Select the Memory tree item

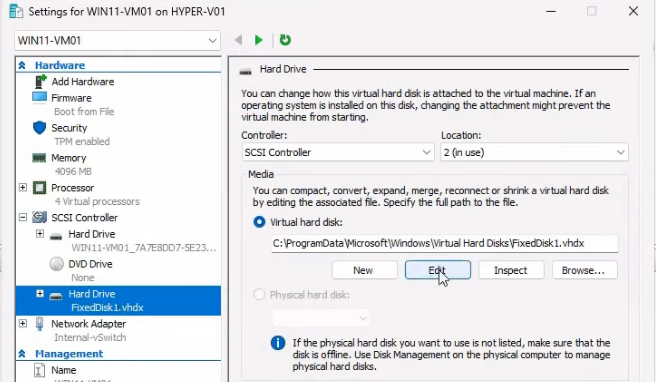click(69, 158)
